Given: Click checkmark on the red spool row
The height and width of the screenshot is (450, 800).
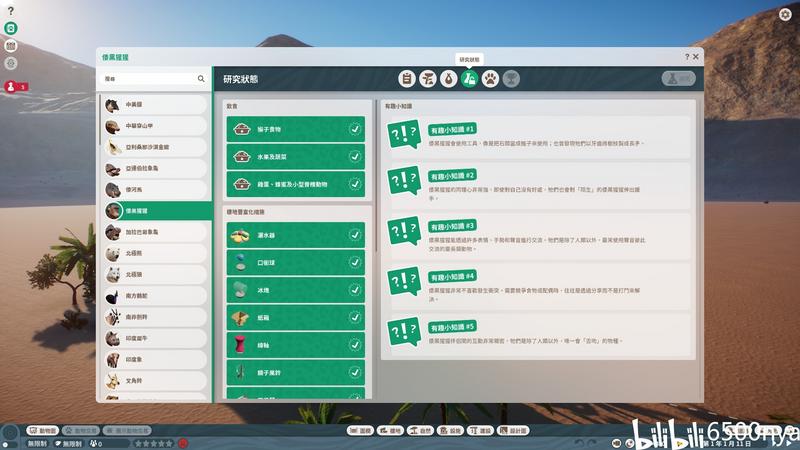Looking at the screenshot, I should (x=355, y=345).
